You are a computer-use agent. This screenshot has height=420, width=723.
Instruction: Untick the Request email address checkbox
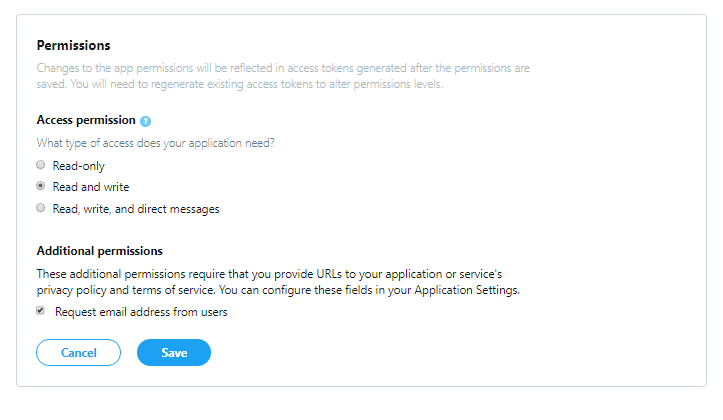[41, 311]
